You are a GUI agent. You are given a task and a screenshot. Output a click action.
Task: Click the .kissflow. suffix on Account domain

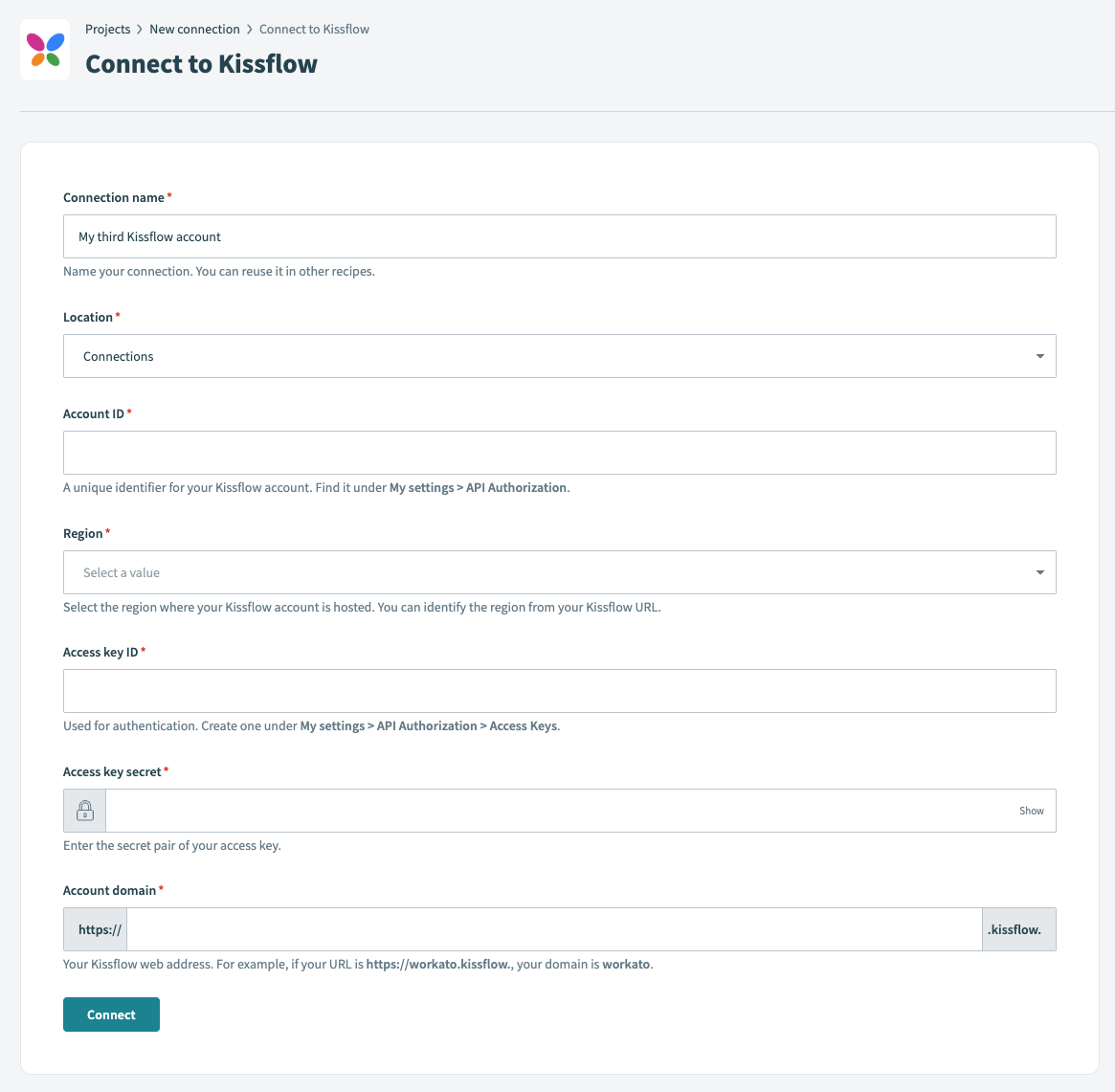(1018, 929)
